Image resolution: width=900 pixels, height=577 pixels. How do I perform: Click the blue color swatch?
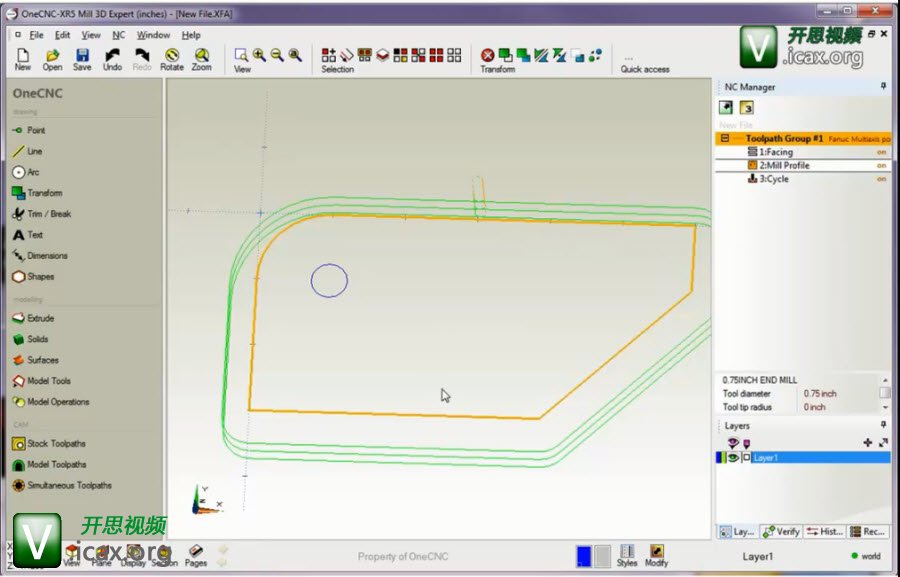coord(583,556)
